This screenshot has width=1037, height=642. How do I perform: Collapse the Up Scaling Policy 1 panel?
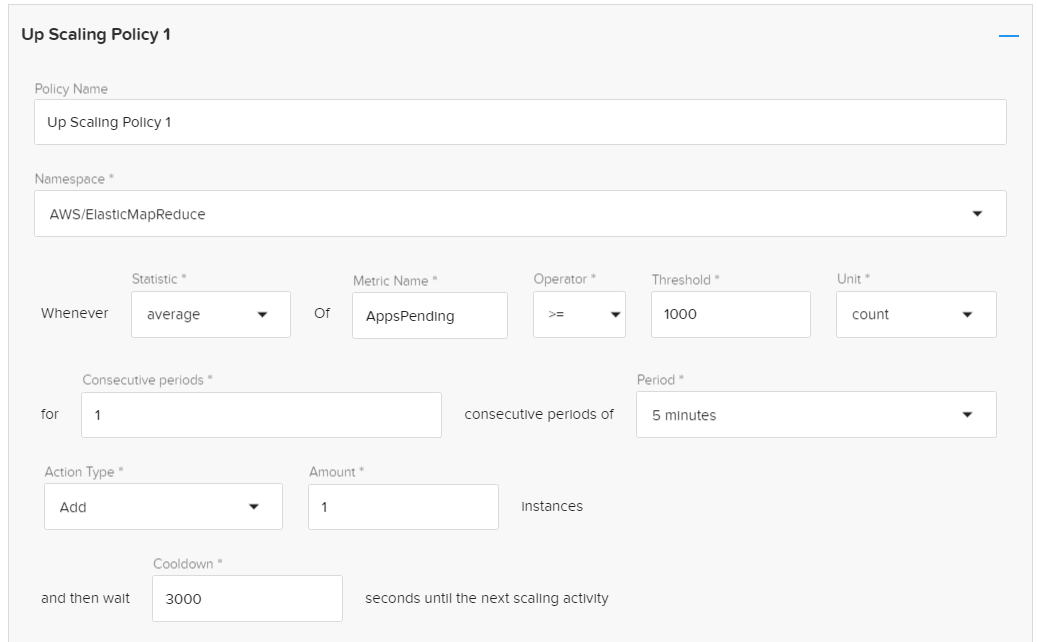pos(1008,36)
